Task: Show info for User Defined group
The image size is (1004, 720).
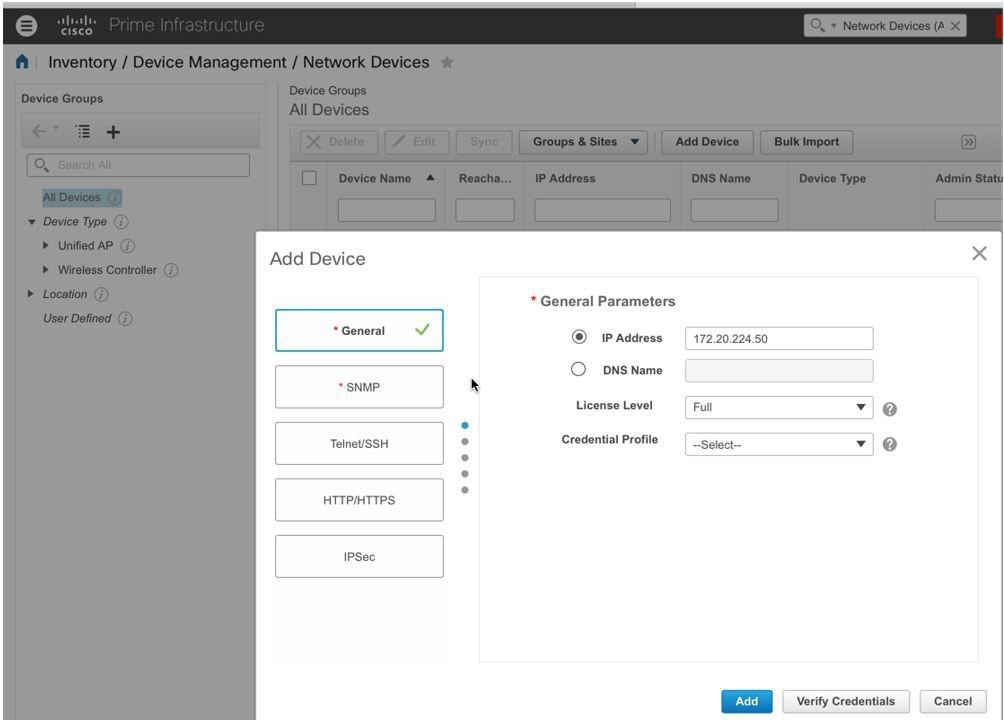Action: pos(126,319)
